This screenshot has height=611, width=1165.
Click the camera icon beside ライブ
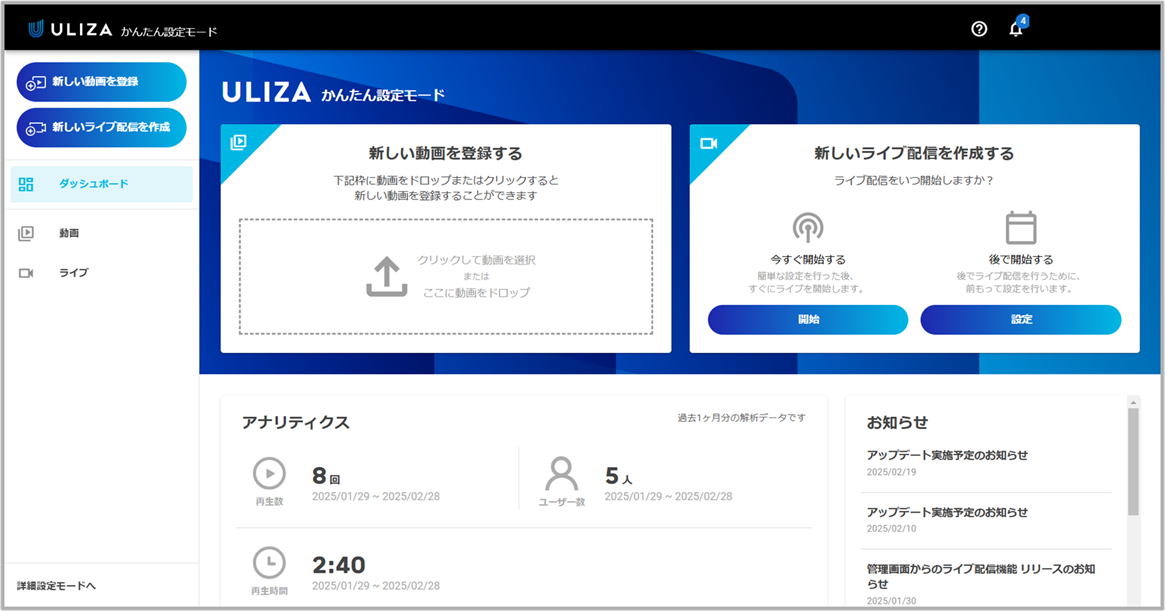pos(26,274)
